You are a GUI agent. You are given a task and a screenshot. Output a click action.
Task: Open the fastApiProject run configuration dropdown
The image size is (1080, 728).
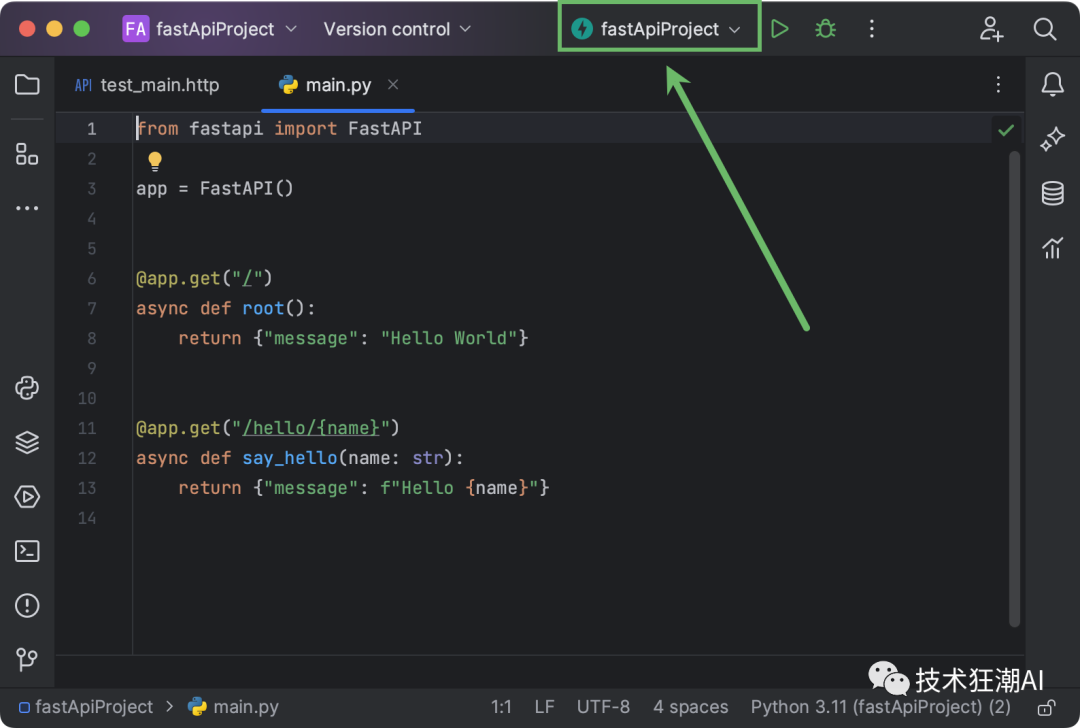tap(656, 29)
